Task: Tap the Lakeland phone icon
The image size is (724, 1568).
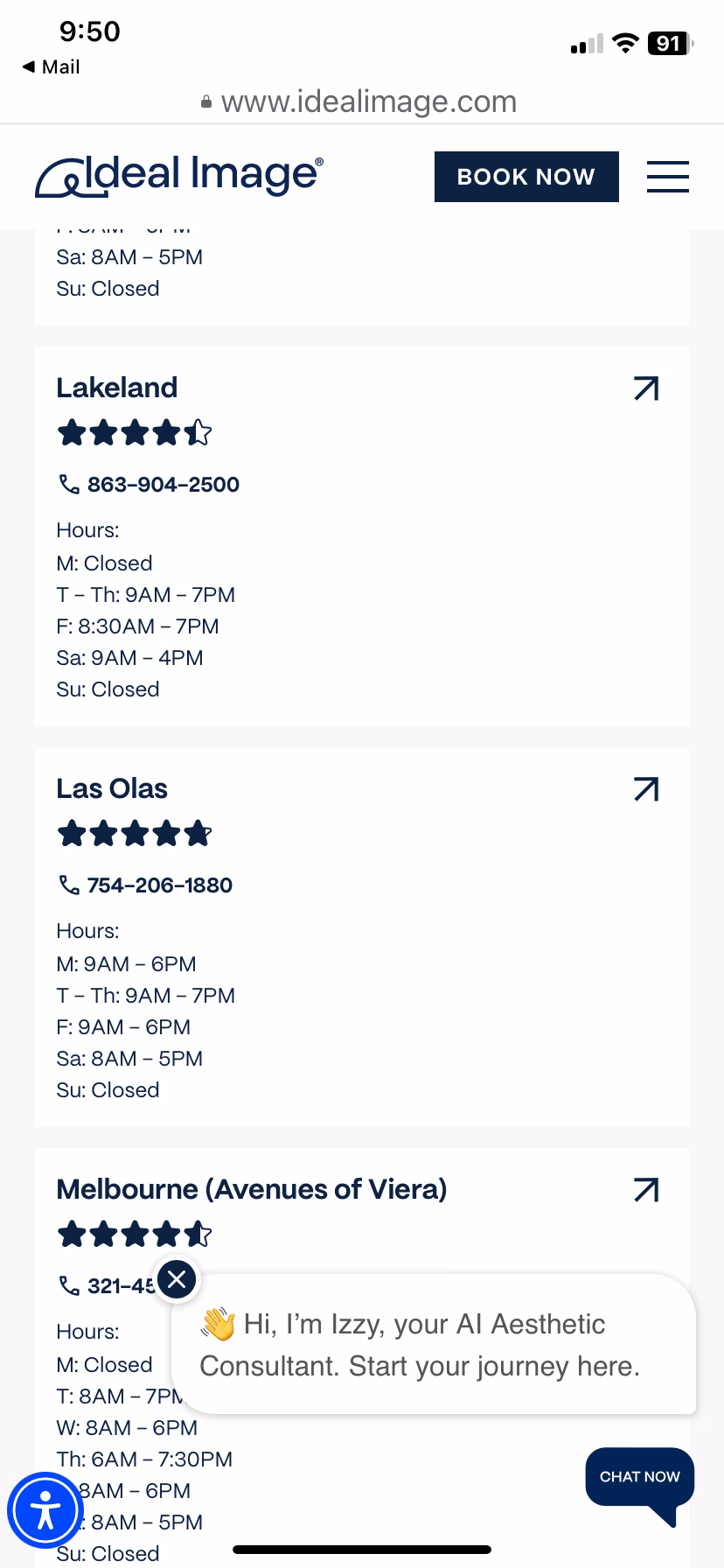Action: (x=68, y=484)
